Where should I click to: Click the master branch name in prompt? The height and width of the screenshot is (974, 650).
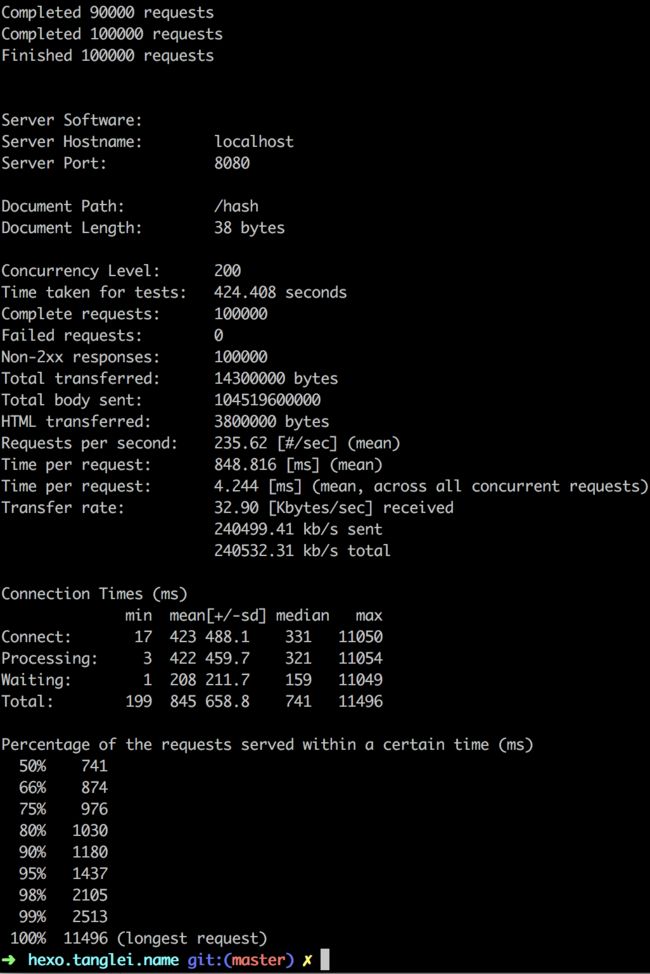coord(259,960)
